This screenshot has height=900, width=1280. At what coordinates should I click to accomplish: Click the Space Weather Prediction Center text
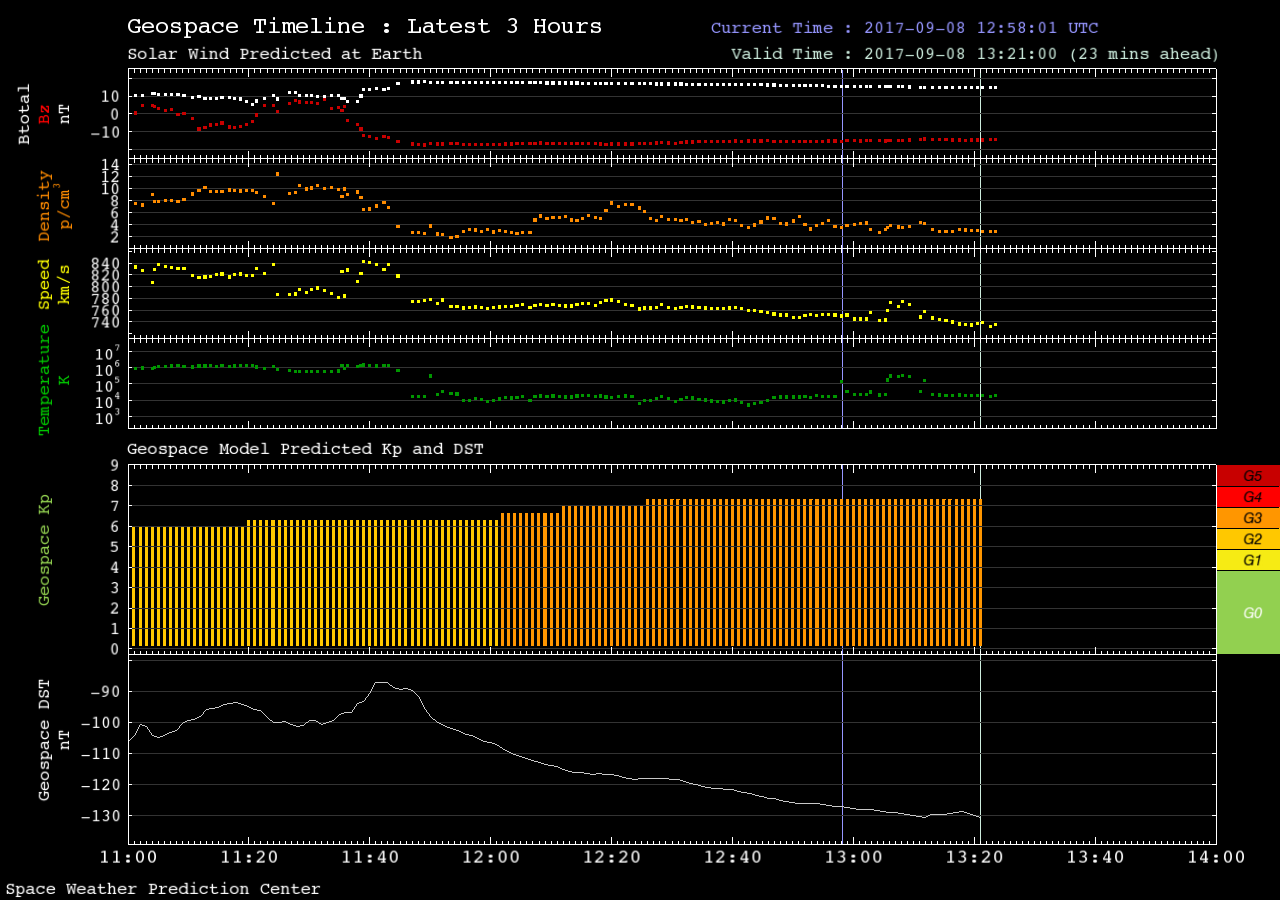[163, 889]
